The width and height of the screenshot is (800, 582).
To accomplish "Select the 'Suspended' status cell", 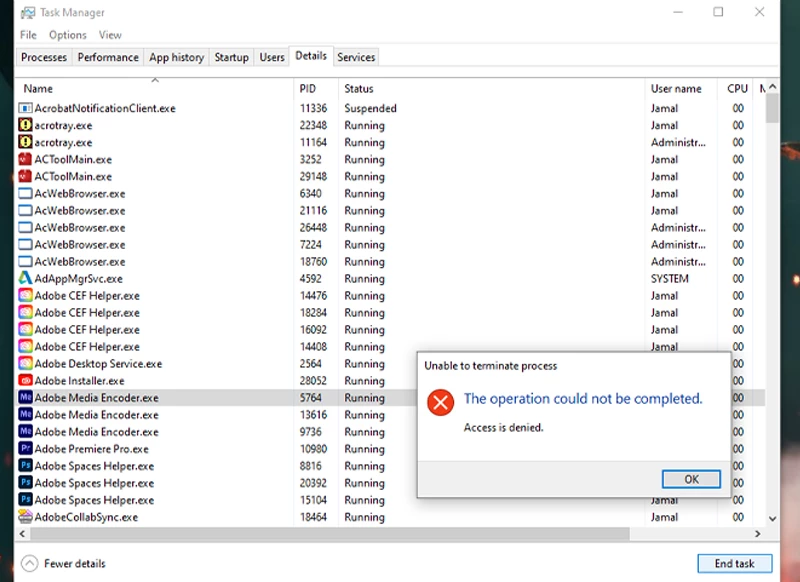I will pyautogui.click(x=370, y=108).
